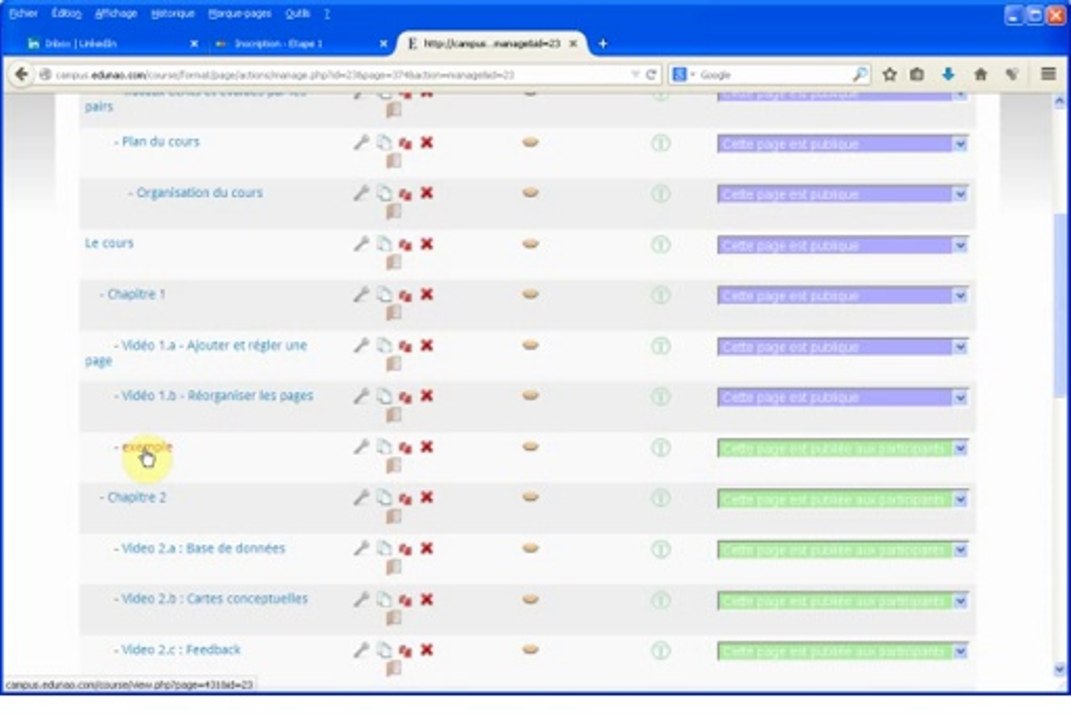This screenshot has height=720, width=1071.
Task: Open the publication dropdown for Plan du cours
Action: [842, 144]
